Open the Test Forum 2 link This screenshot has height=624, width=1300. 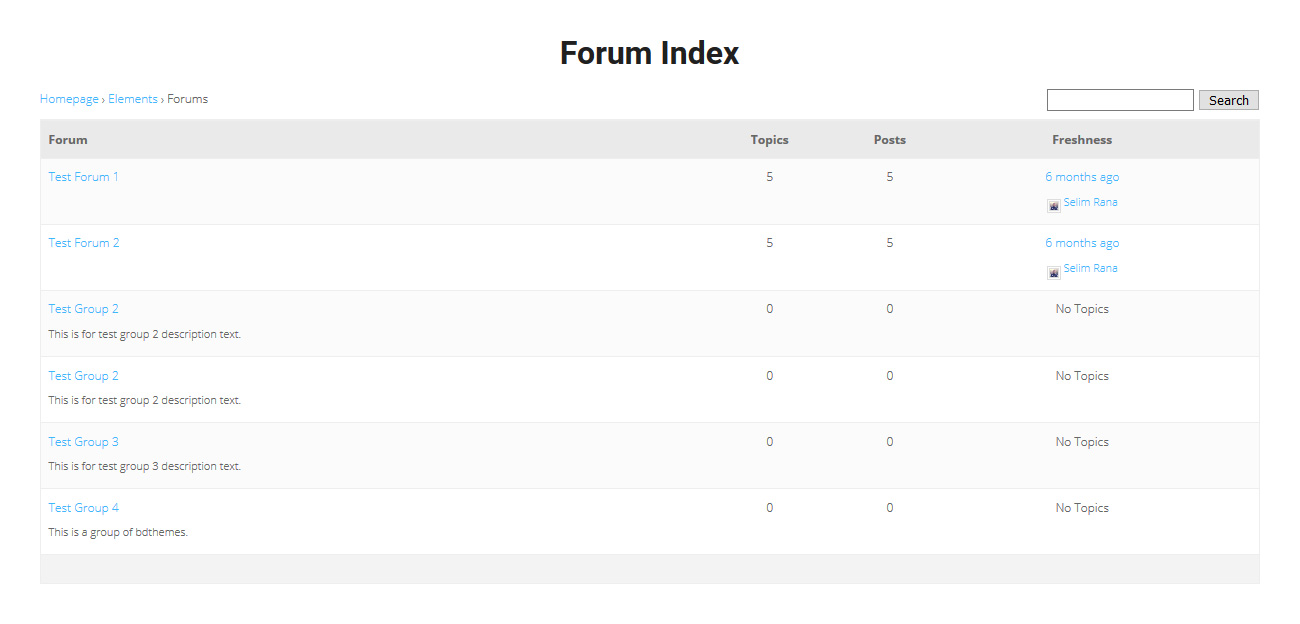(x=83, y=243)
